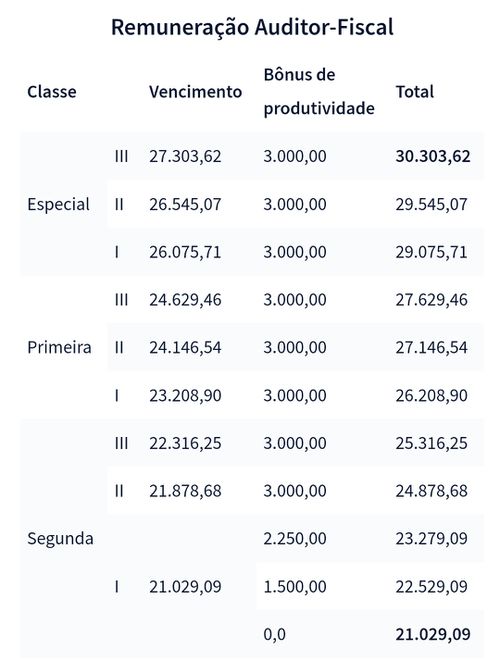Select the Total column header
This screenshot has height=661, width=500.
click(x=415, y=92)
